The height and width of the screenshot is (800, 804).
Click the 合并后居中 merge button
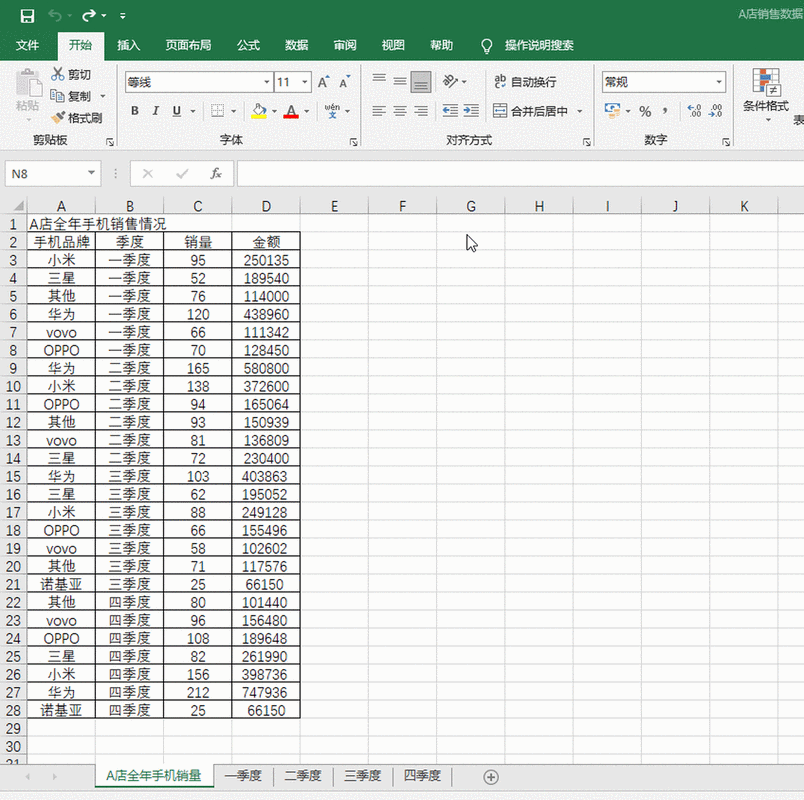click(x=540, y=111)
